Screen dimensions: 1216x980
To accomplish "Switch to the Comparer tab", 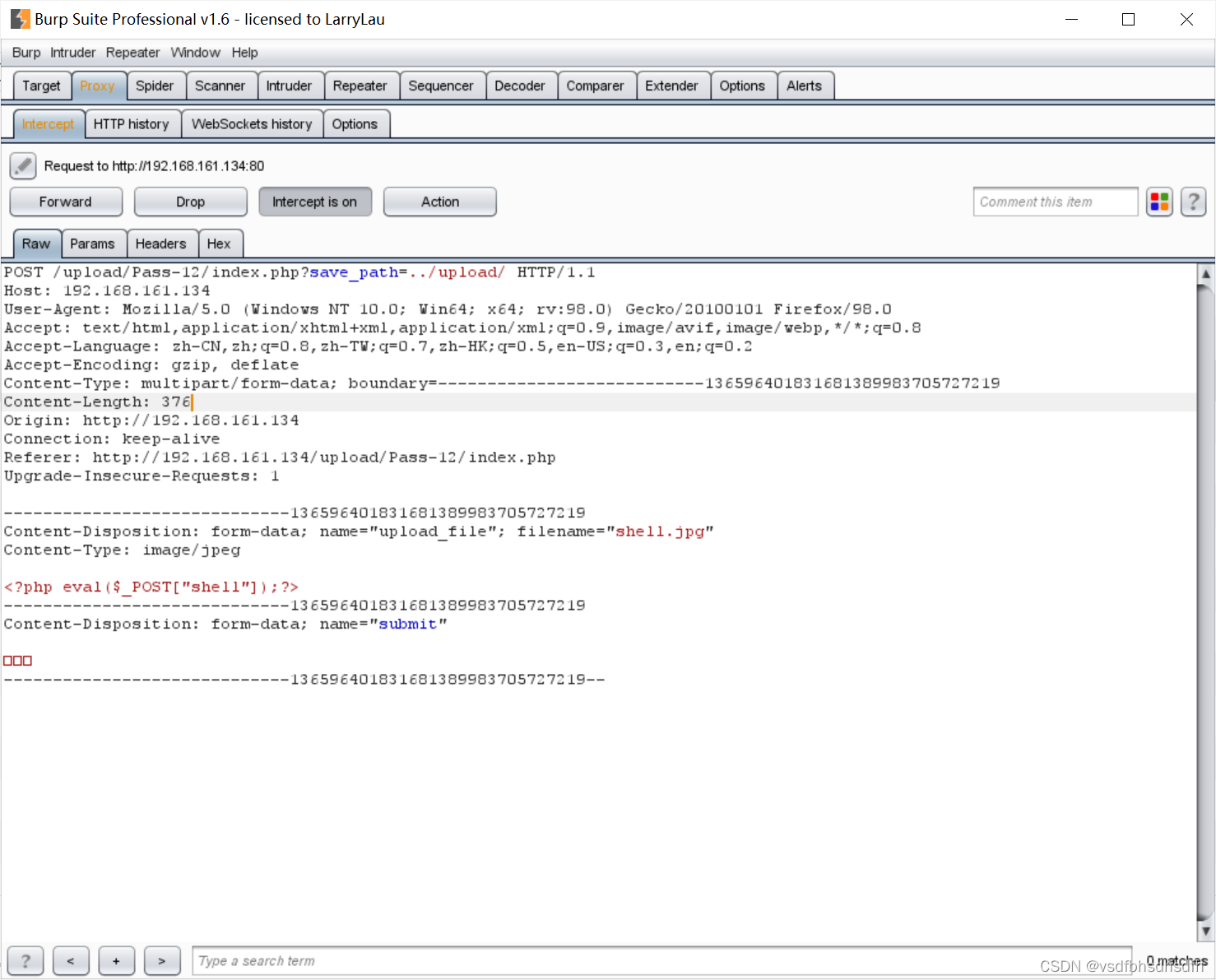I will (x=595, y=86).
